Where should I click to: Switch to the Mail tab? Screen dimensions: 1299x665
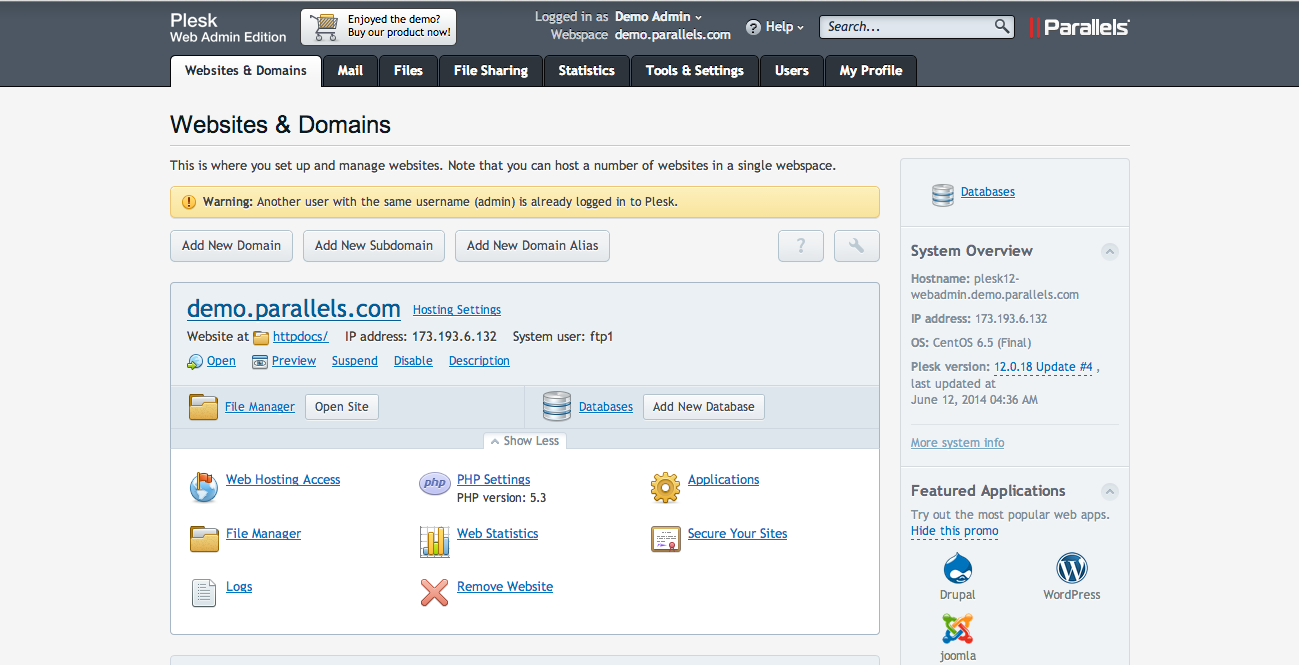[350, 71]
